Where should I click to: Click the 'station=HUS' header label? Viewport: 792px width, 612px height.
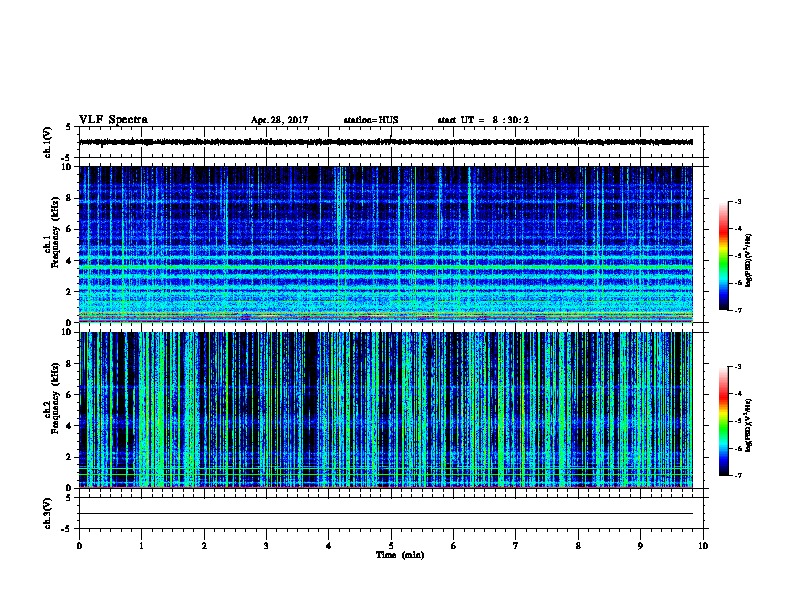click(x=371, y=120)
